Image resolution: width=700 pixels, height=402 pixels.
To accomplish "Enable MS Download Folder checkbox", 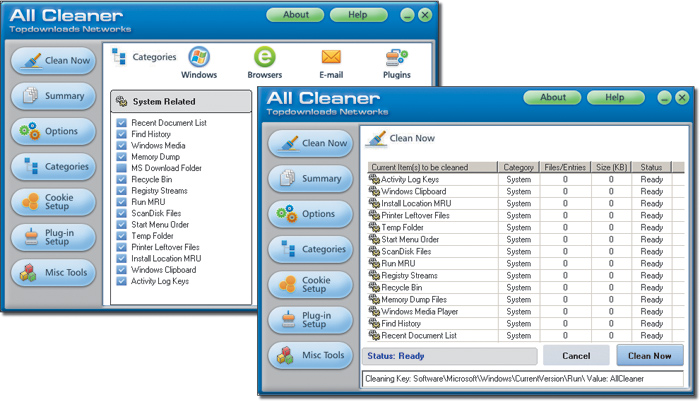I will coord(121,168).
